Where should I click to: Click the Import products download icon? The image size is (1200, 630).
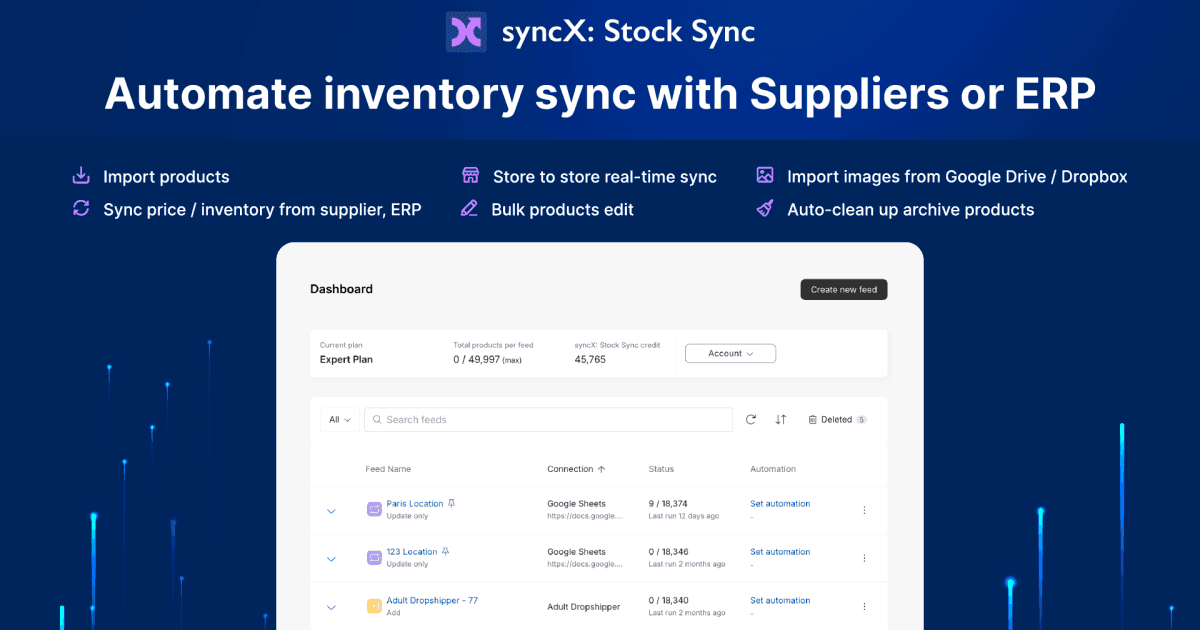(81, 176)
